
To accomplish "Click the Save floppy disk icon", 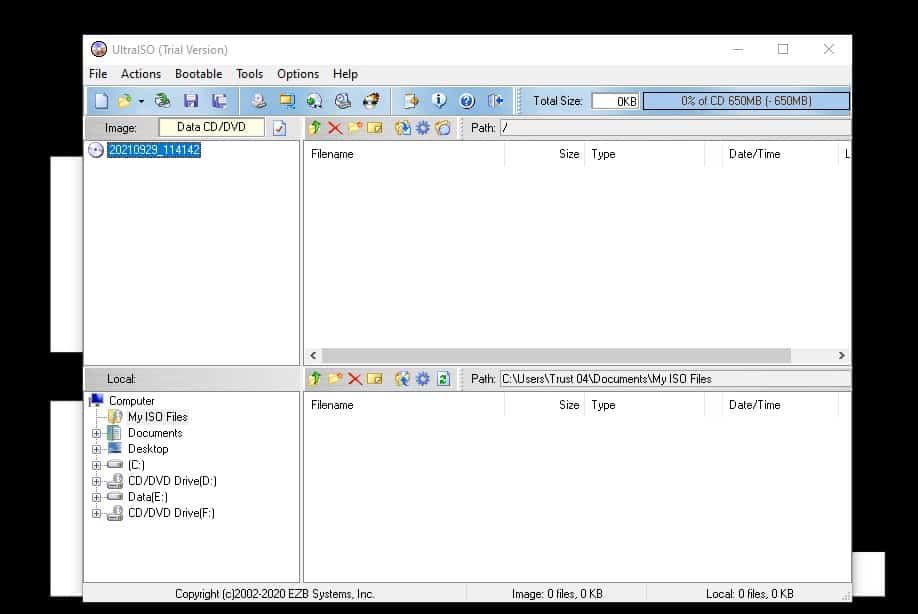I will tap(191, 101).
